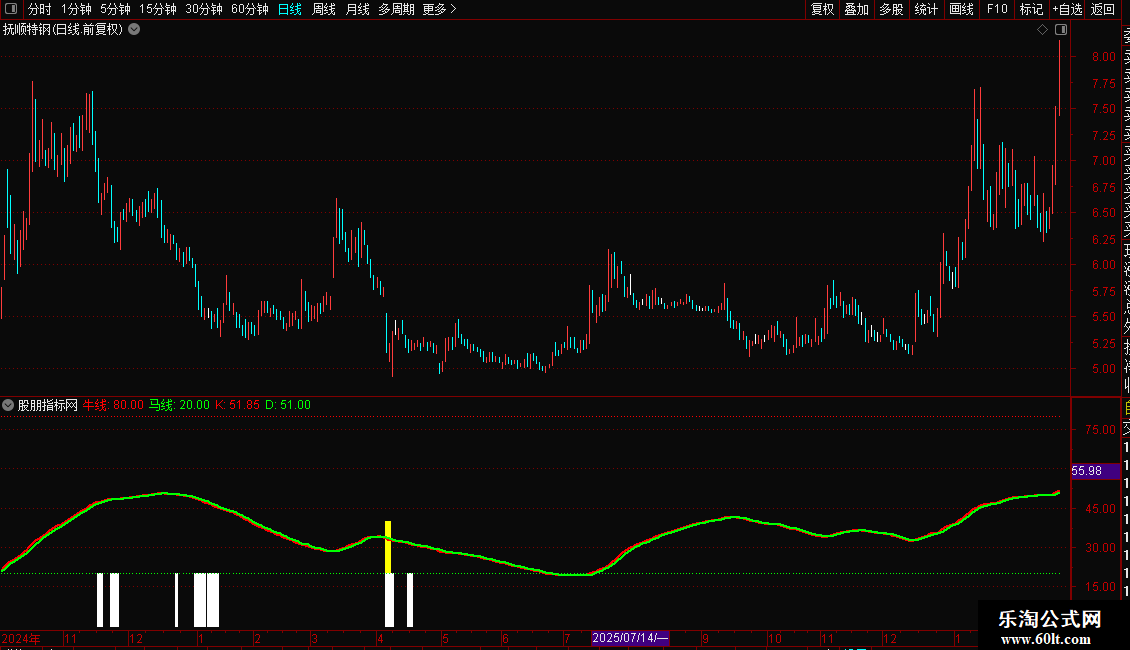
Task: Click the K: 51.85 indicator value
Action: click(x=237, y=405)
